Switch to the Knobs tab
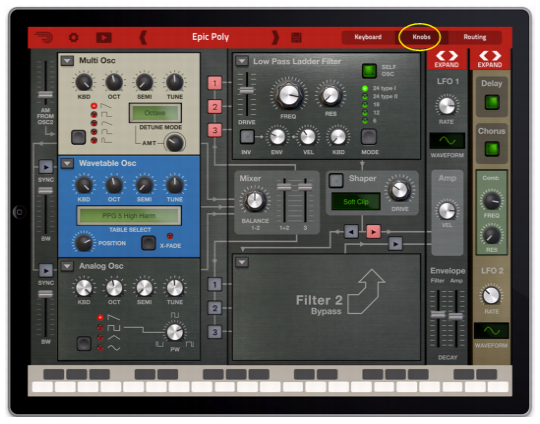 [x=422, y=37]
